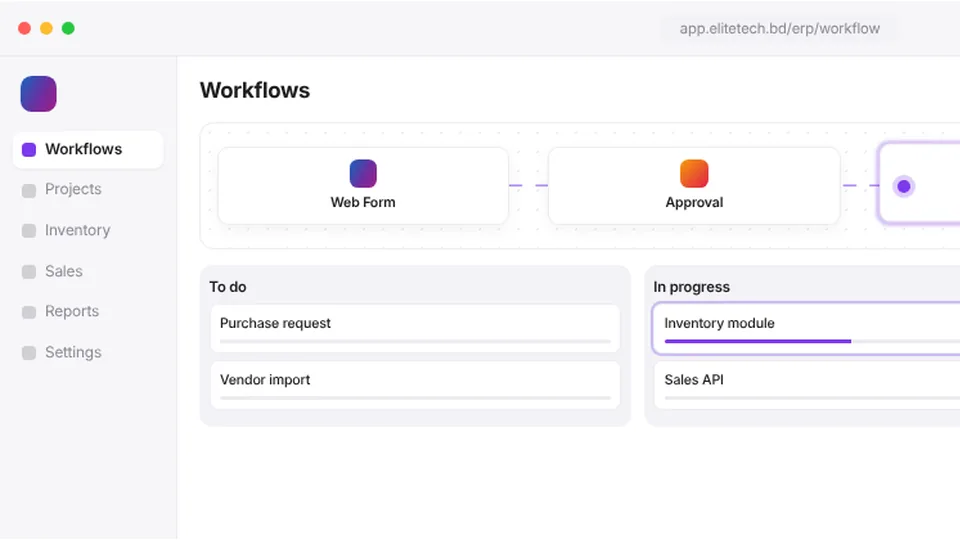Screen dimensions: 960x540
Task: Open the Sales API card
Action: click(x=808, y=384)
